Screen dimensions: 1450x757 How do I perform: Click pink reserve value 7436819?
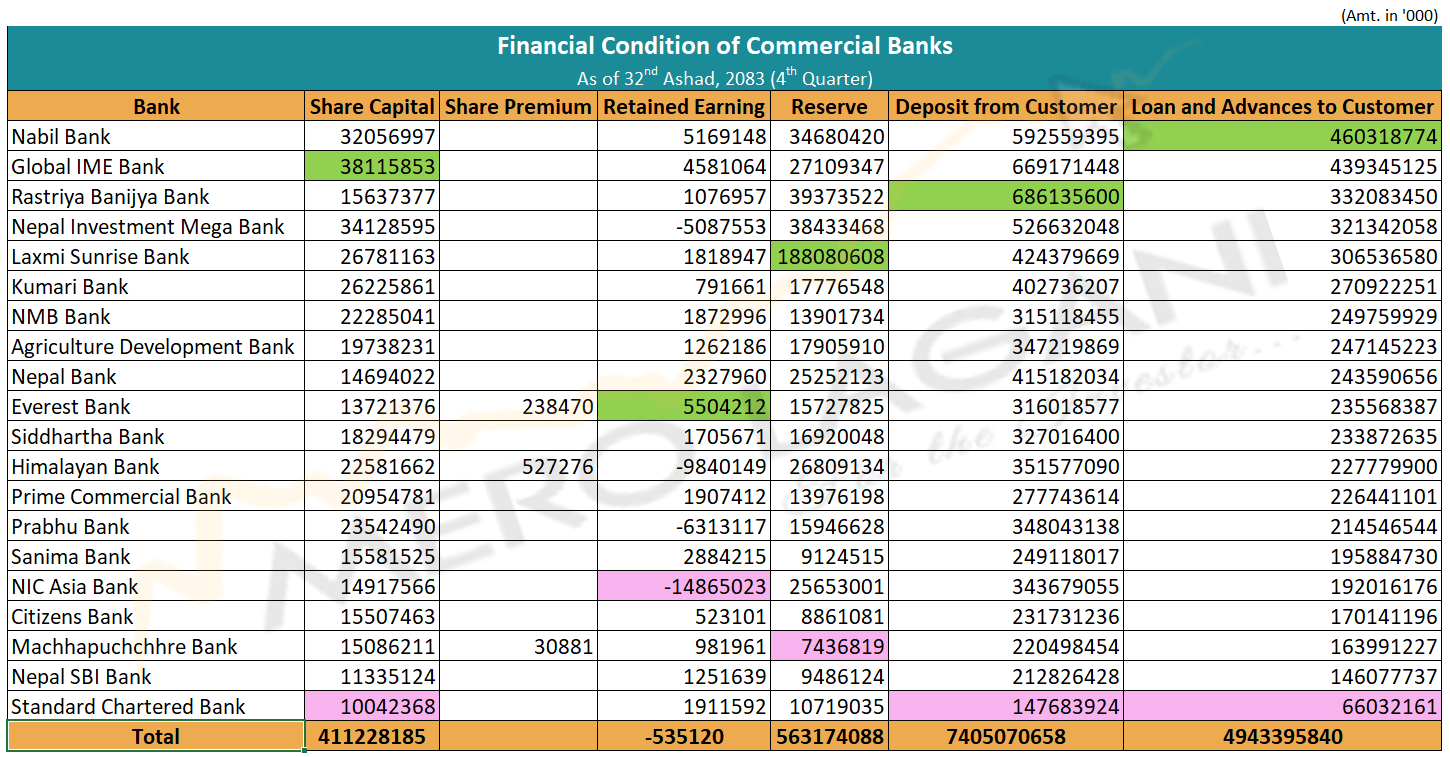[x=829, y=647]
